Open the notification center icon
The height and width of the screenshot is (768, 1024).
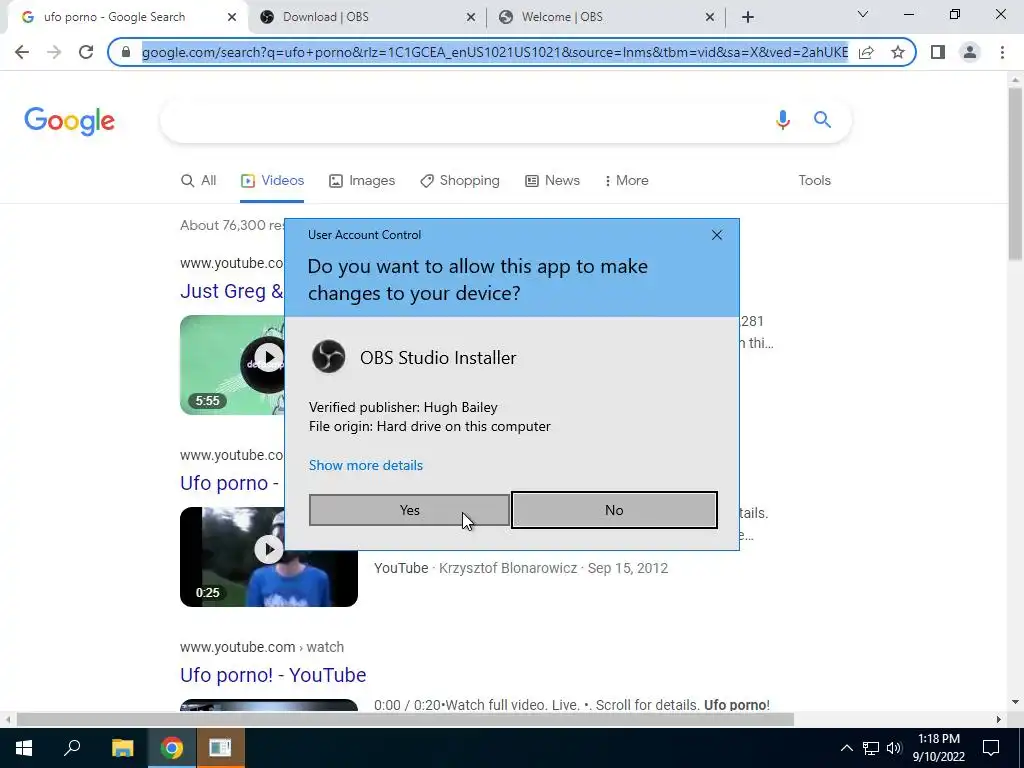(991, 748)
